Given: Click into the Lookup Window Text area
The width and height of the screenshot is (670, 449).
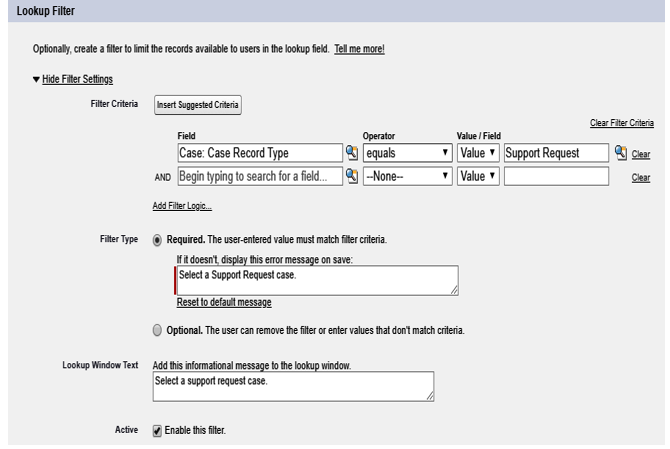Looking at the screenshot, I should 293,386.
